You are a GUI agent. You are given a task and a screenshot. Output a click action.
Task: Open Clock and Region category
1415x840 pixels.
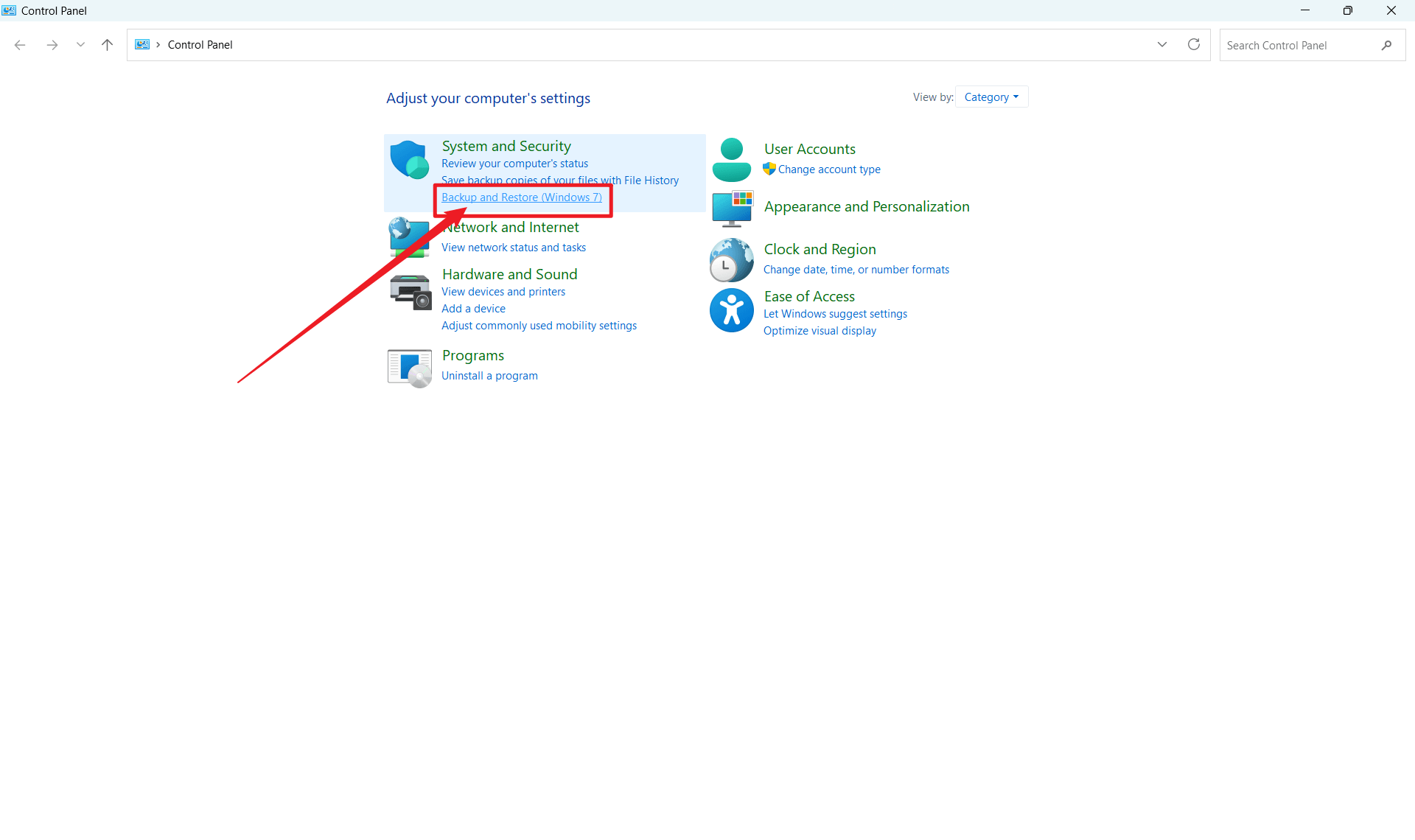820,249
